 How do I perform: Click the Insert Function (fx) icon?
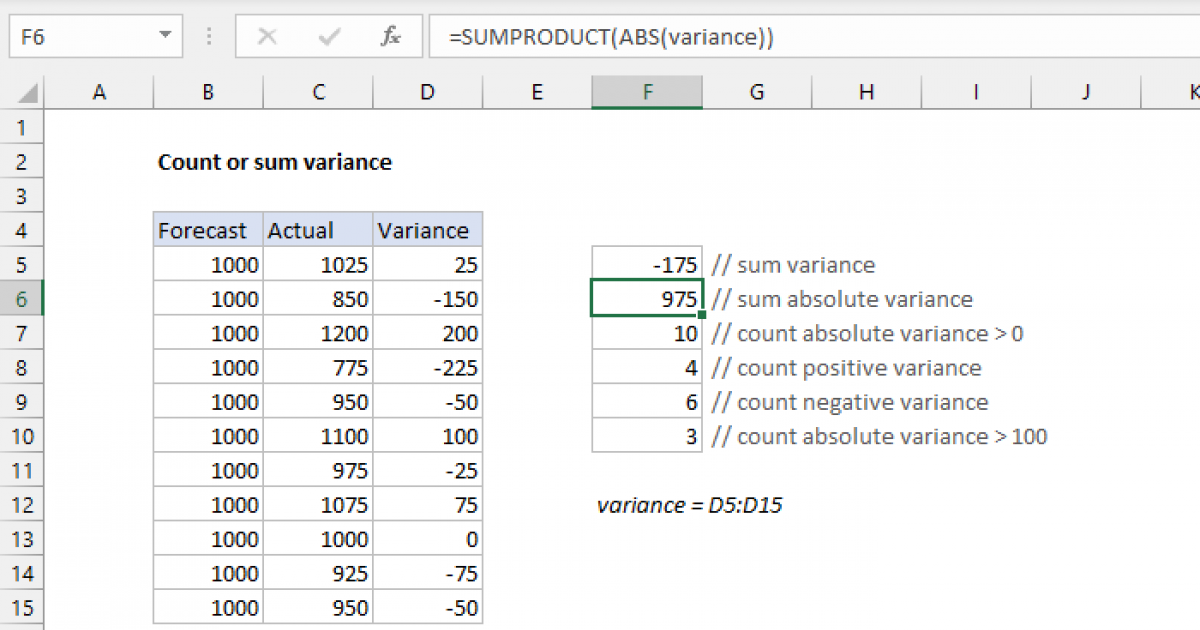tap(390, 36)
